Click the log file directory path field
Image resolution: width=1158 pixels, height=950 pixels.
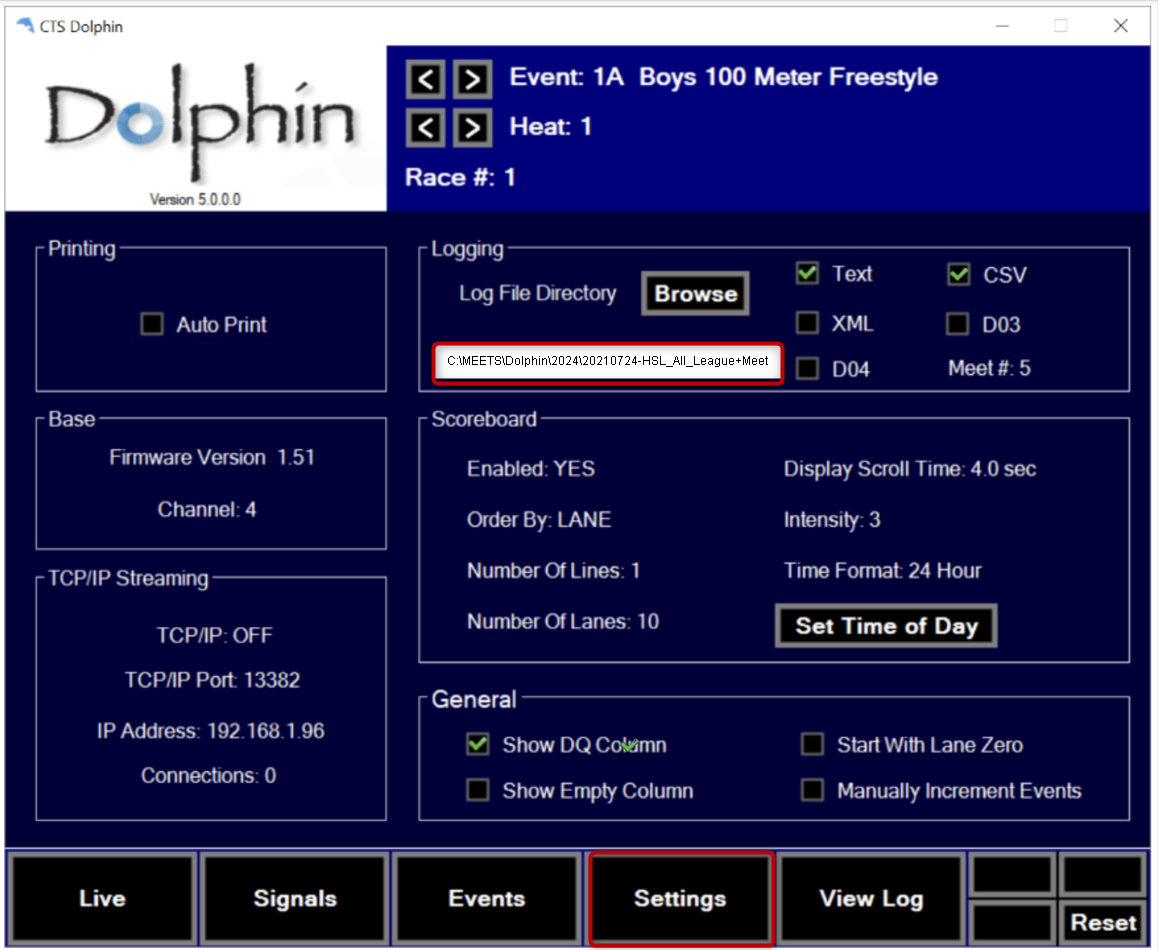tap(607, 361)
